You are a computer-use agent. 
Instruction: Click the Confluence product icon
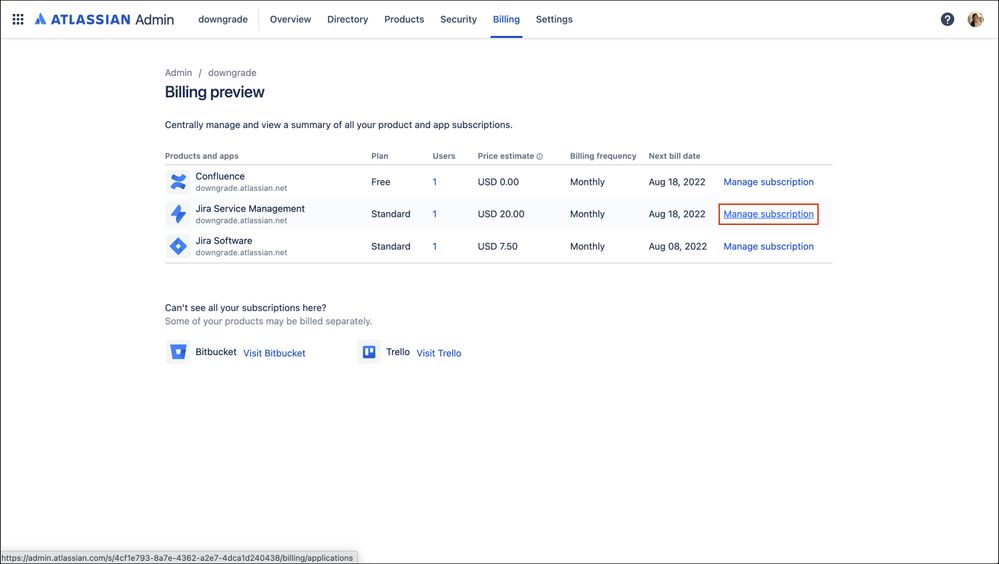pyautogui.click(x=178, y=182)
